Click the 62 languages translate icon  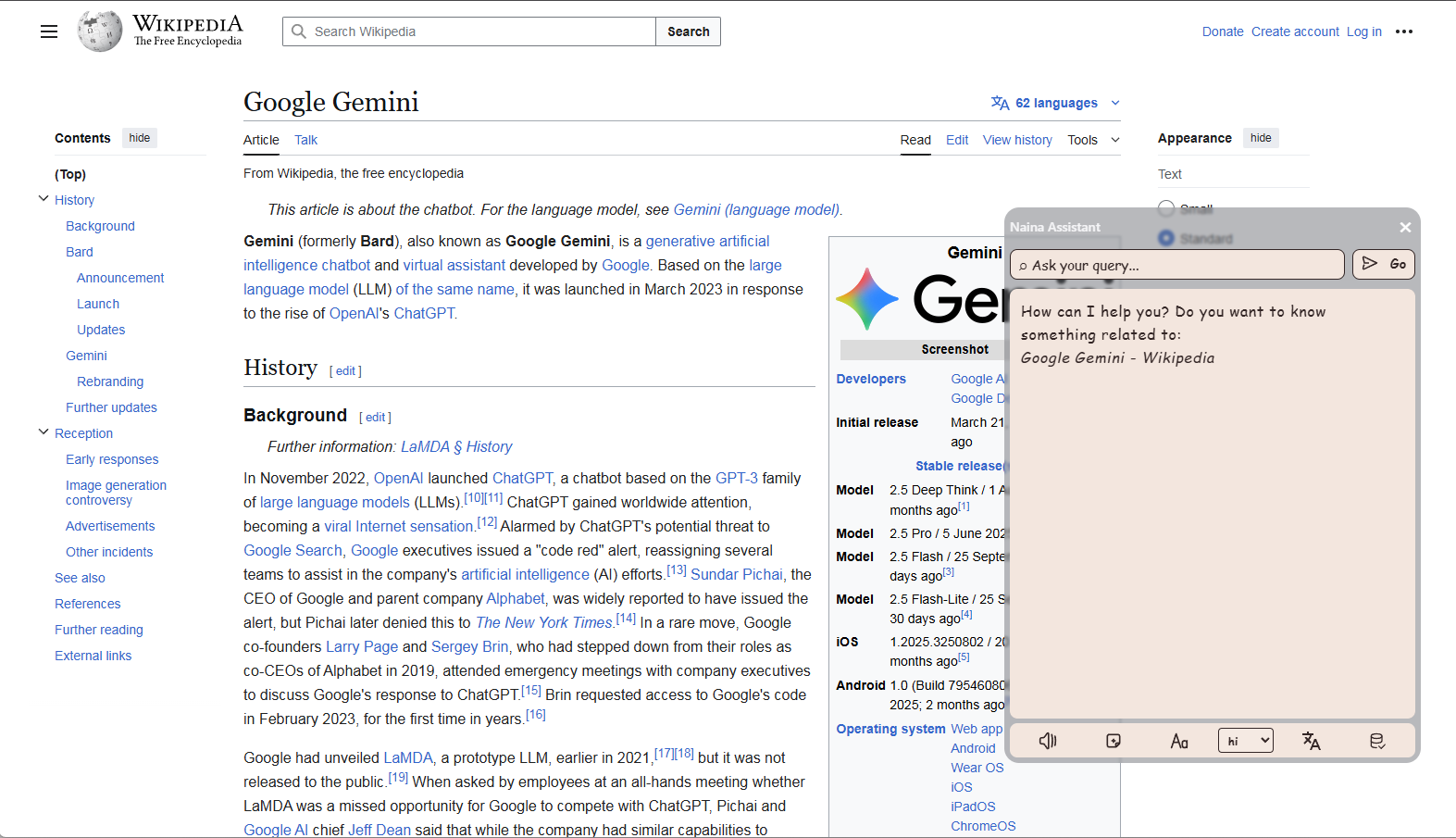1000,103
